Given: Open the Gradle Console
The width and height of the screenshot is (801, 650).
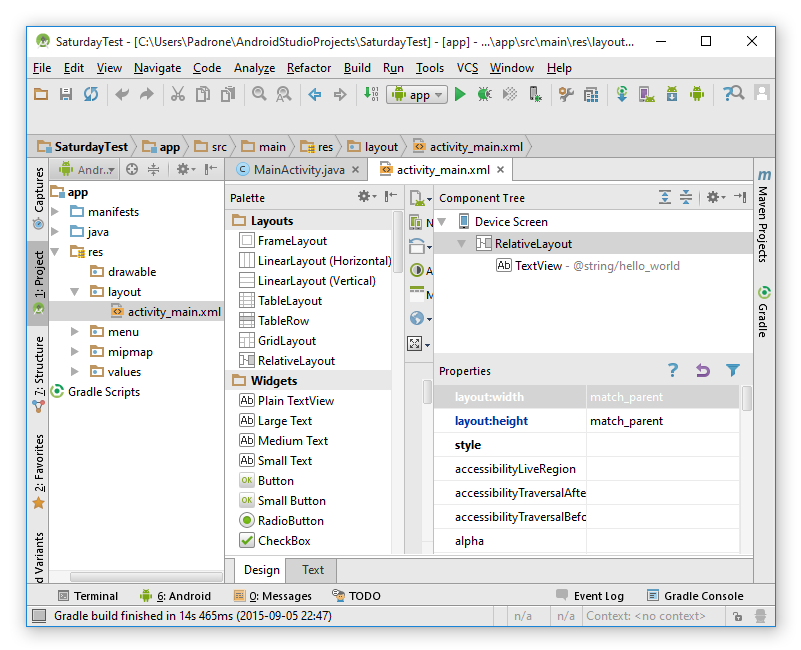Looking at the screenshot, I should [x=695, y=596].
